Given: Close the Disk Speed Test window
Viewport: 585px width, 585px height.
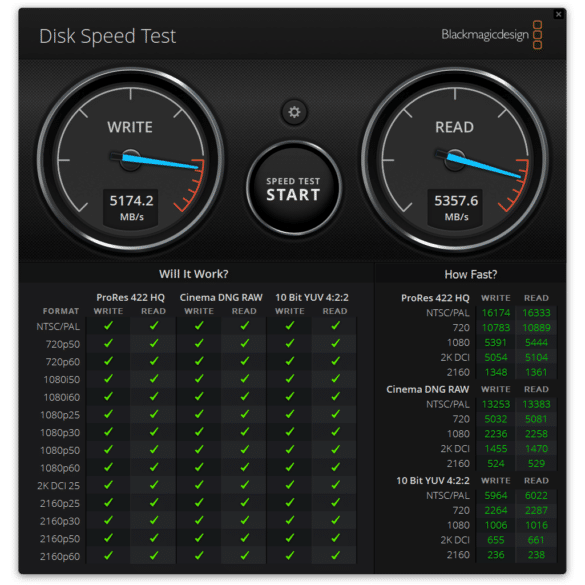Looking at the screenshot, I should pyautogui.click(x=559, y=15).
